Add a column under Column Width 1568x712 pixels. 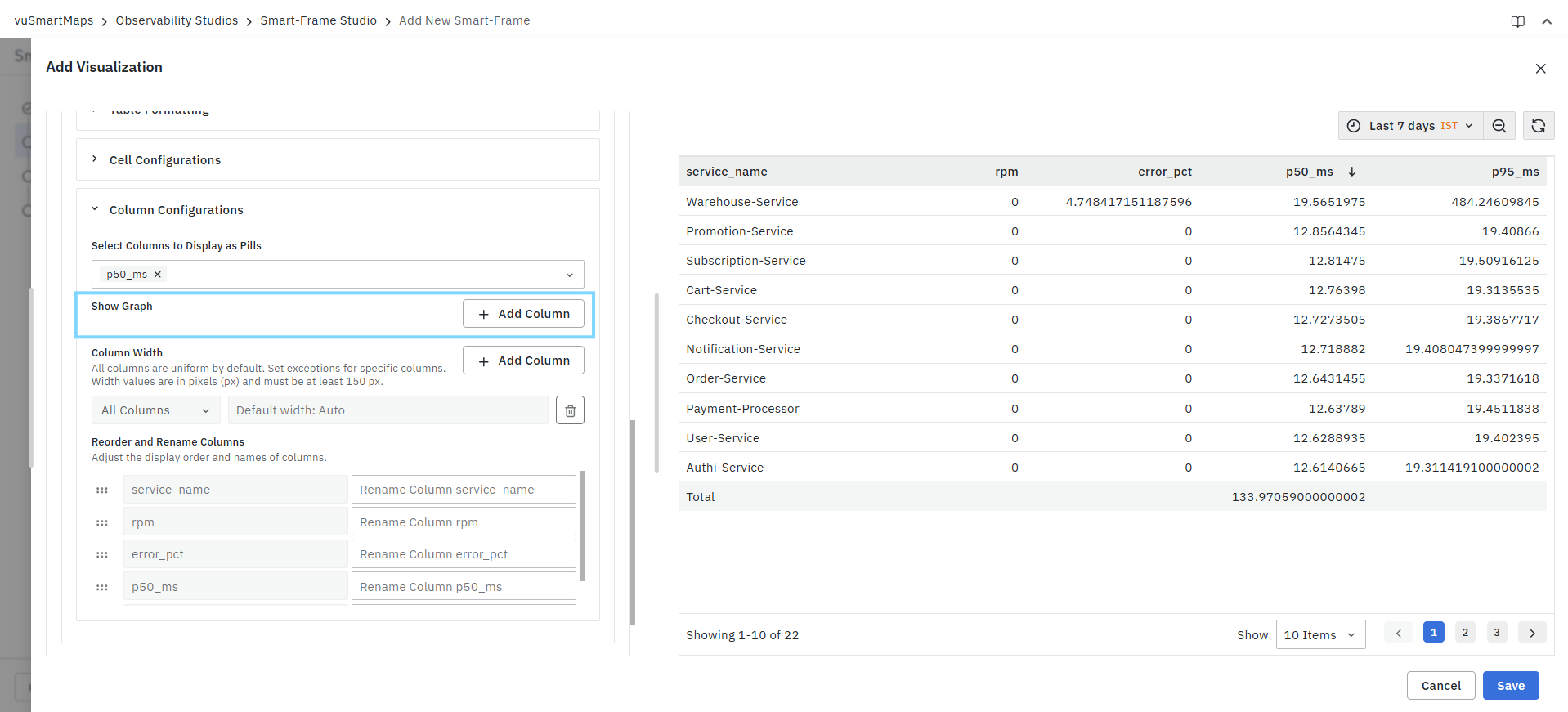click(x=523, y=360)
